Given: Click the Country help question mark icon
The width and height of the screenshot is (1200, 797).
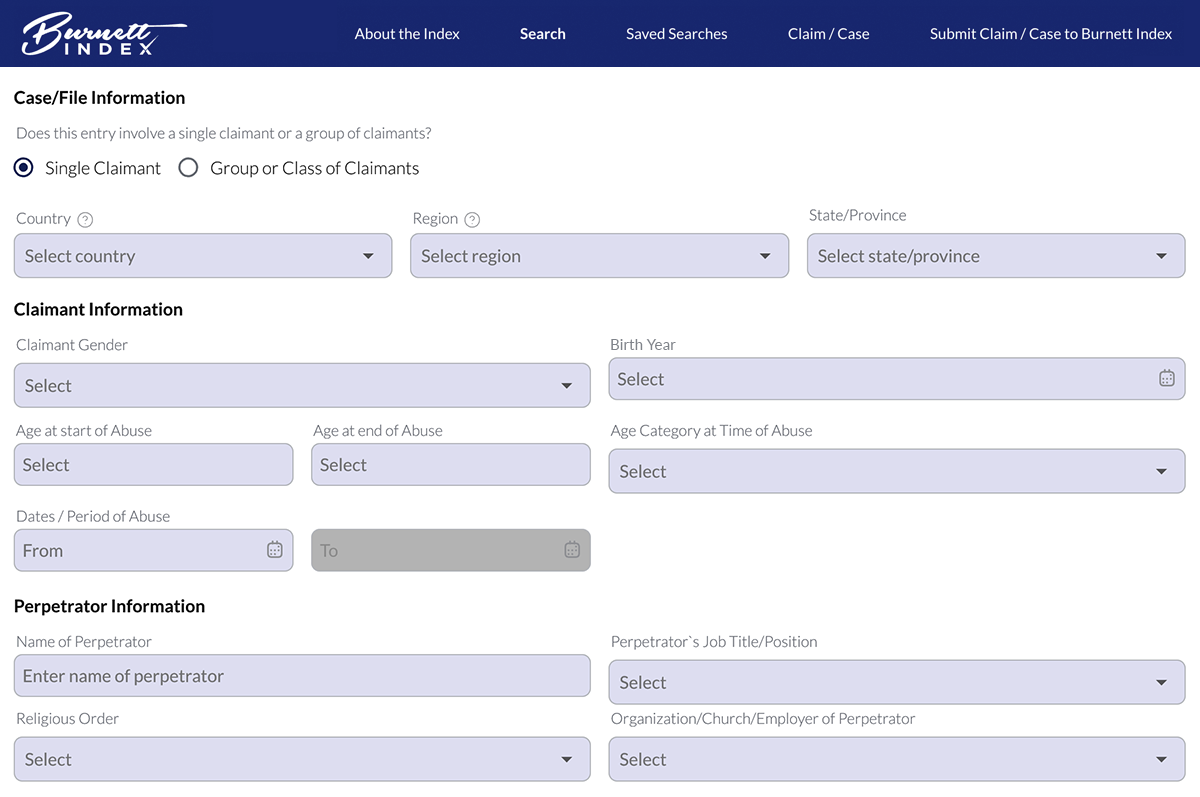Looking at the screenshot, I should pyautogui.click(x=85, y=220).
